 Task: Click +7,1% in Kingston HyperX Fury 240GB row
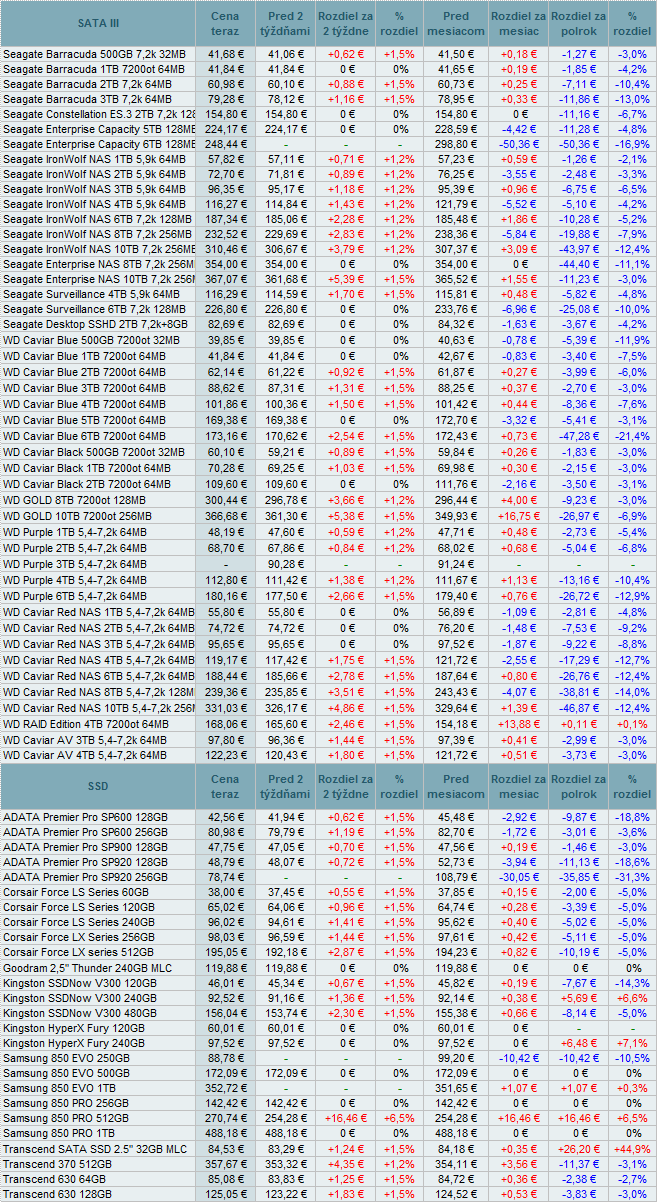coord(631,1044)
